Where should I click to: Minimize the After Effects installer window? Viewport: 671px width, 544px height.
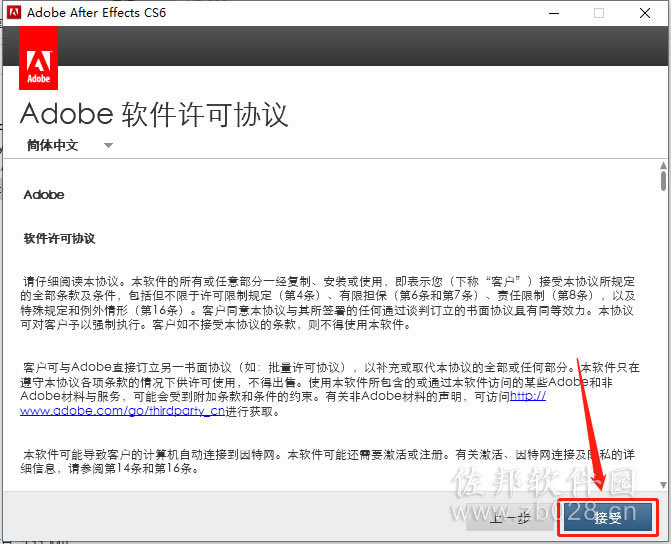coord(554,13)
